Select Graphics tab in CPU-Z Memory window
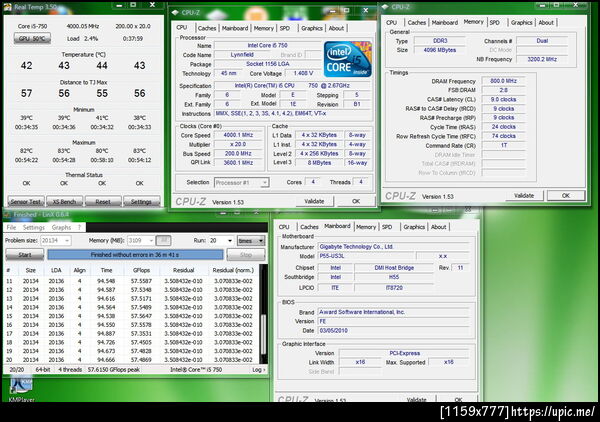The height and width of the screenshot is (422, 600). tap(522, 23)
